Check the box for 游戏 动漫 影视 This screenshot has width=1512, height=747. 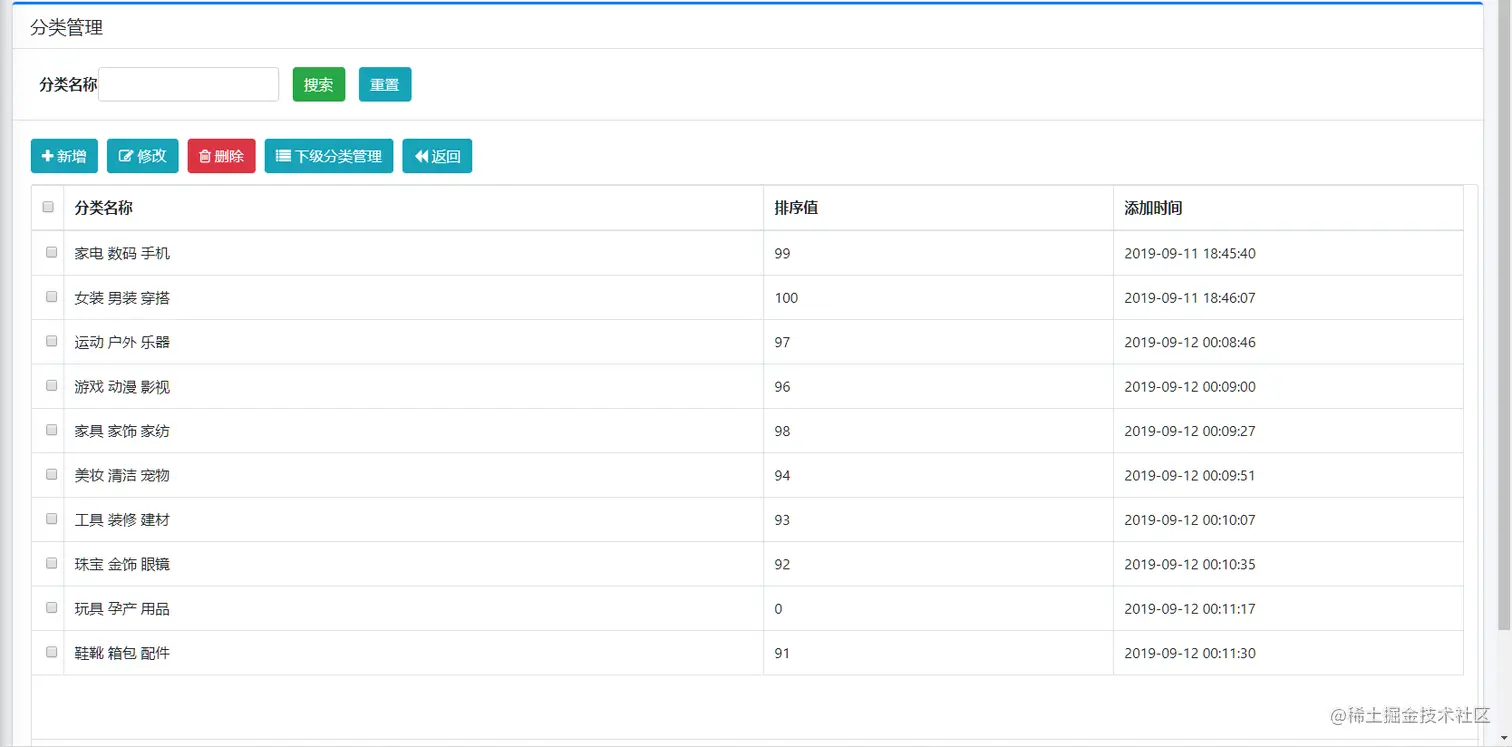click(52, 385)
